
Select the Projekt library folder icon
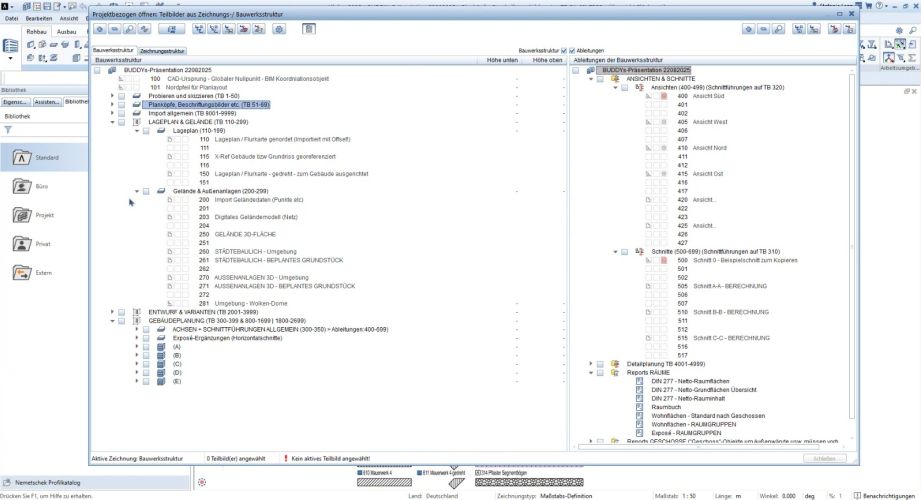tap(23, 215)
